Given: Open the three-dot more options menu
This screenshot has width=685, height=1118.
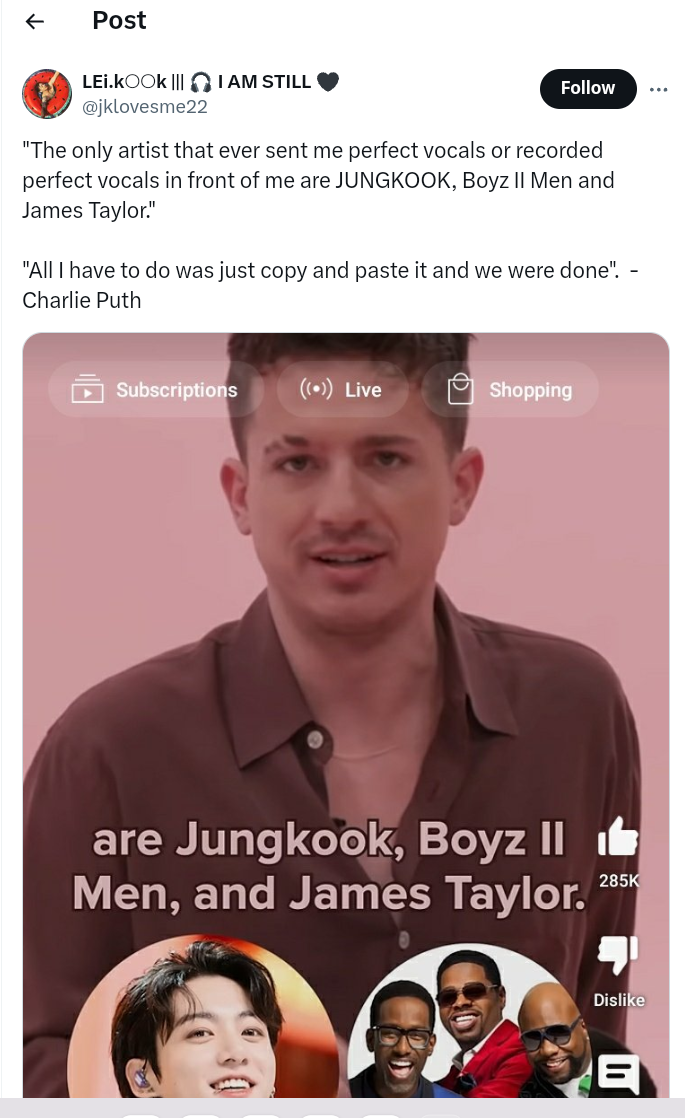Looking at the screenshot, I should pos(659,89).
